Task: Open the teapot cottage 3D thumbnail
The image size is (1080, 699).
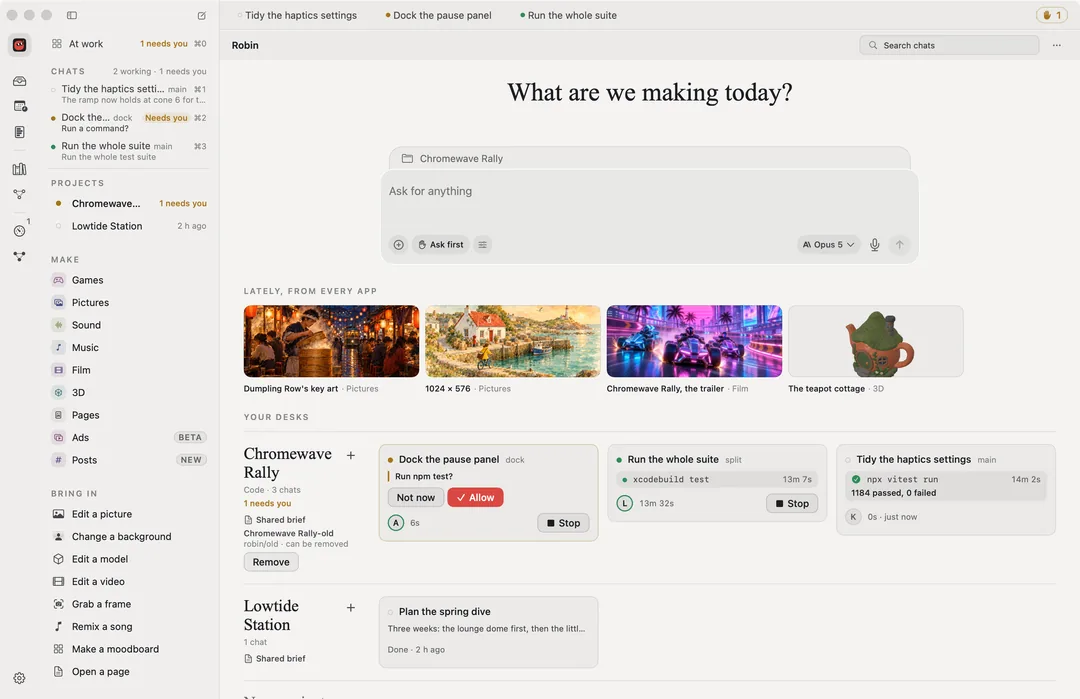Action: [x=875, y=342]
